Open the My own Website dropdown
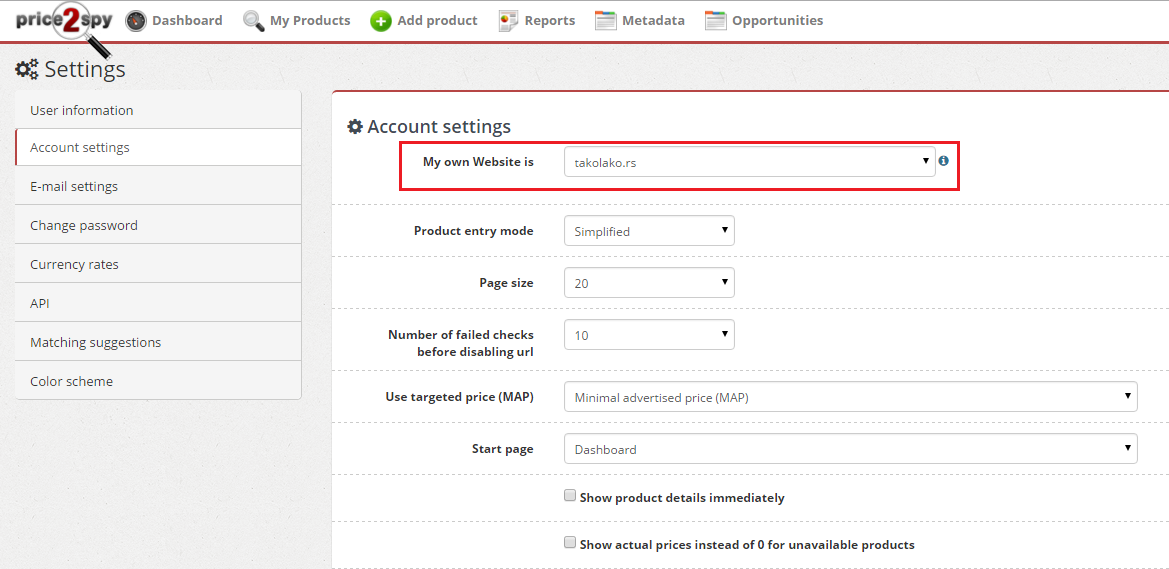 pyautogui.click(x=749, y=162)
